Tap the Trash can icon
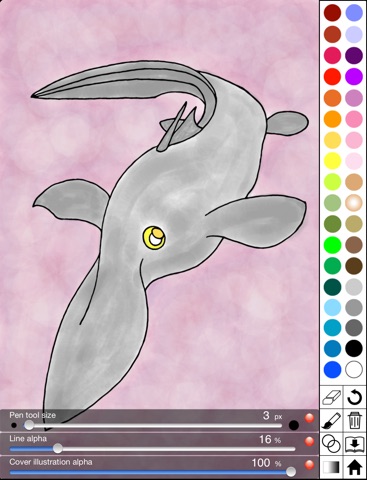The width and height of the screenshot is (367, 480). (355, 421)
